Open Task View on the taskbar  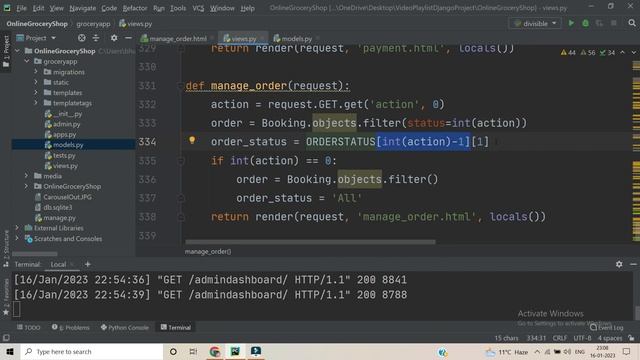(193, 351)
